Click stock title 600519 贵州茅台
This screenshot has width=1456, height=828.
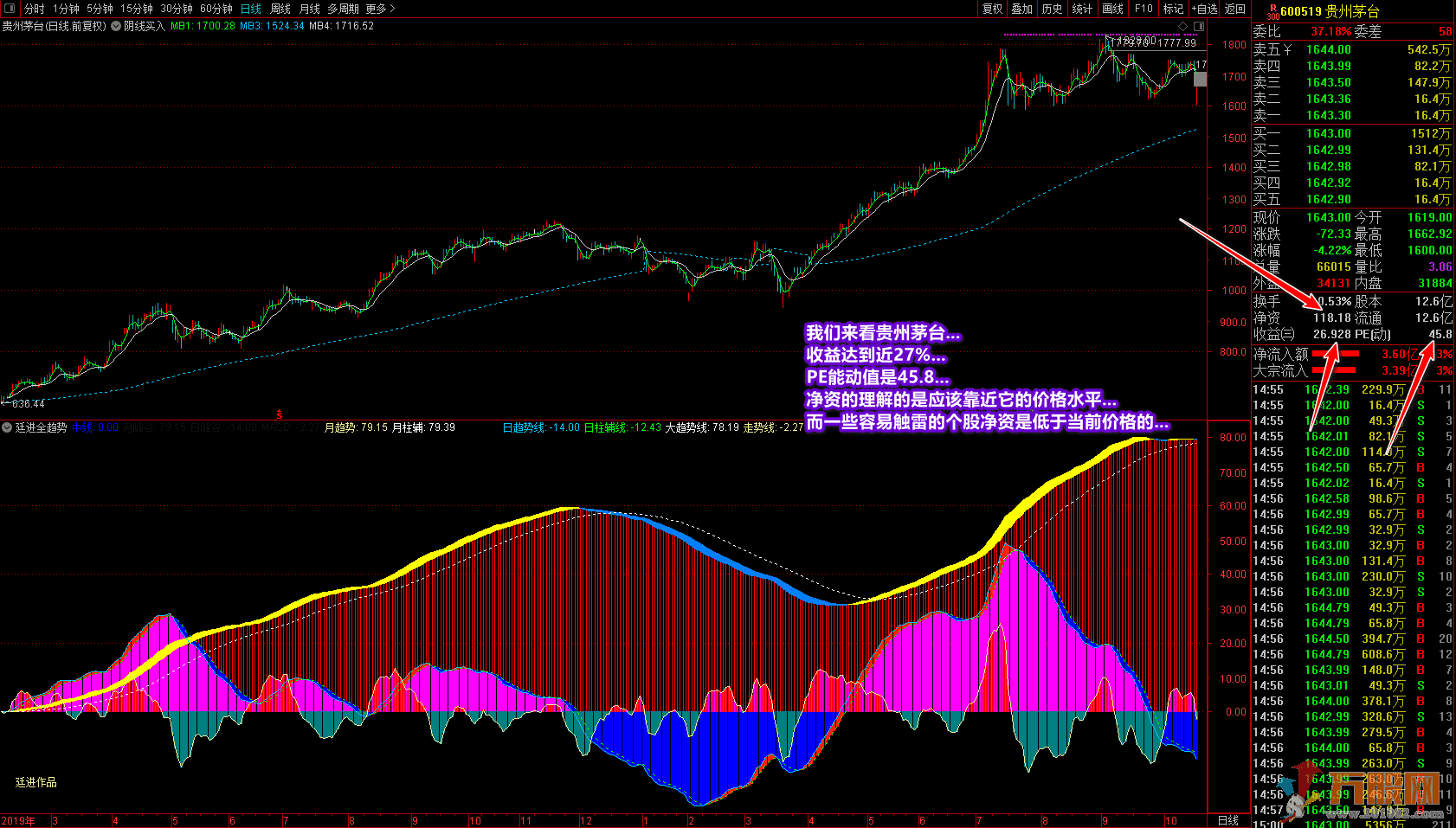(1330, 11)
